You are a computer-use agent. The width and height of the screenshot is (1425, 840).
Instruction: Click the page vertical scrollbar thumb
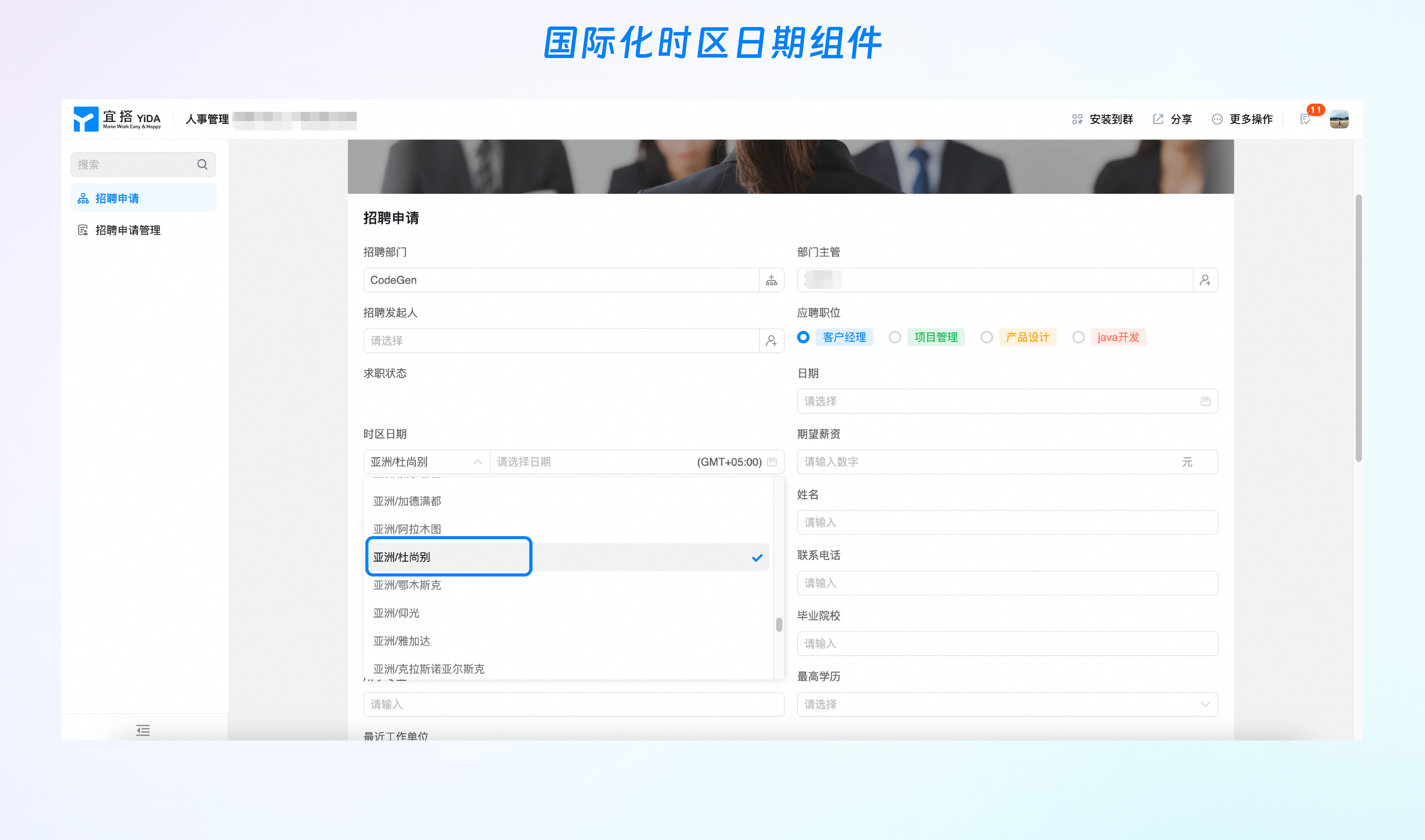[1358, 328]
